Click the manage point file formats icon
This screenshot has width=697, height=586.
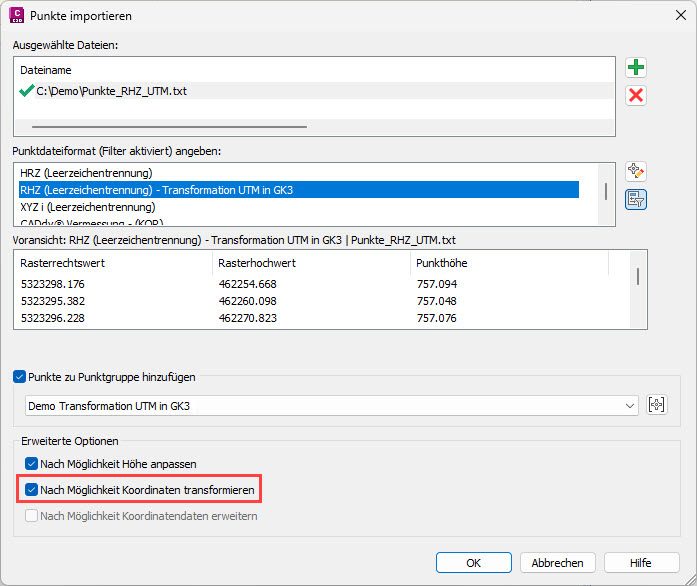tap(635, 172)
